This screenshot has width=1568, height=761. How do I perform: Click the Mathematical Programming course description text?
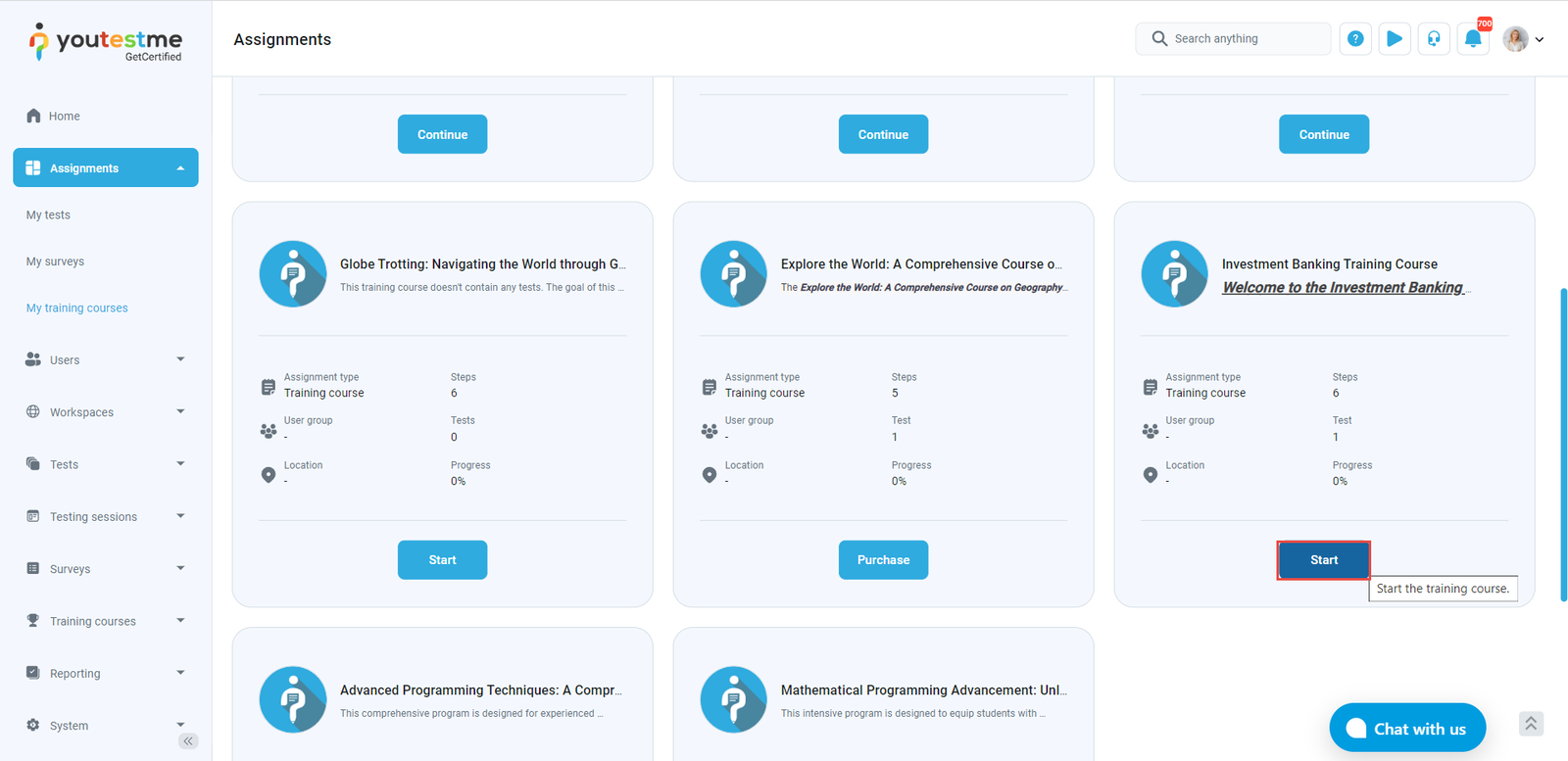tap(913, 713)
